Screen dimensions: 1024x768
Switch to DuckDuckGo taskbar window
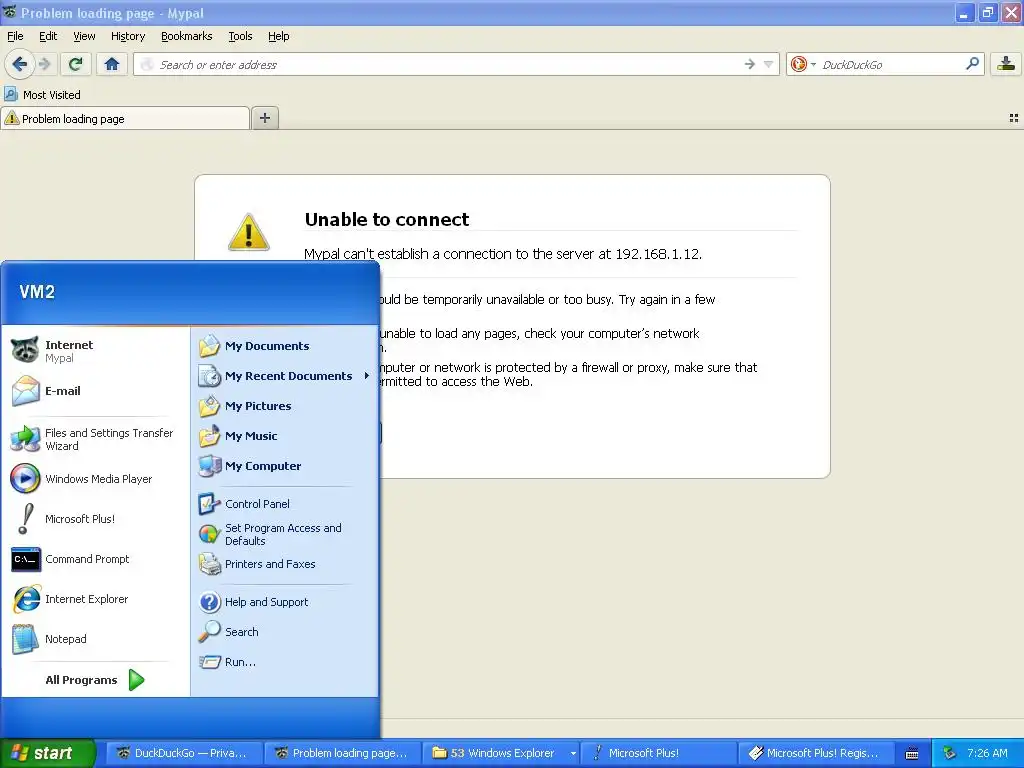pyautogui.click(x=185, y=753)
